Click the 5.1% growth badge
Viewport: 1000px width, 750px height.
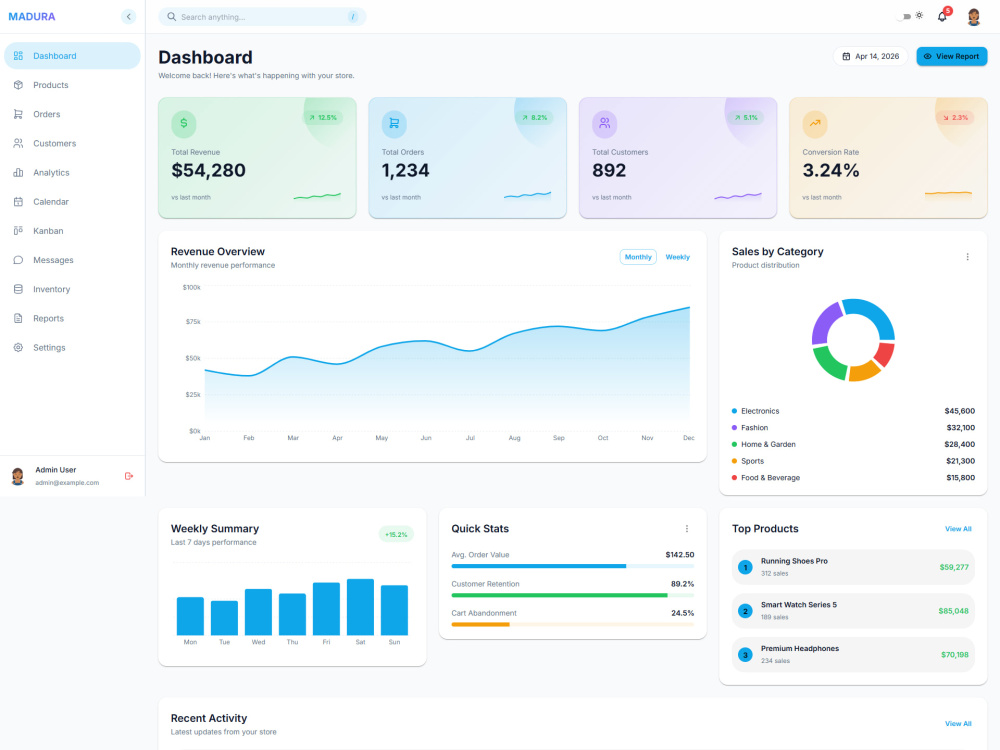(x=745, y=117)
